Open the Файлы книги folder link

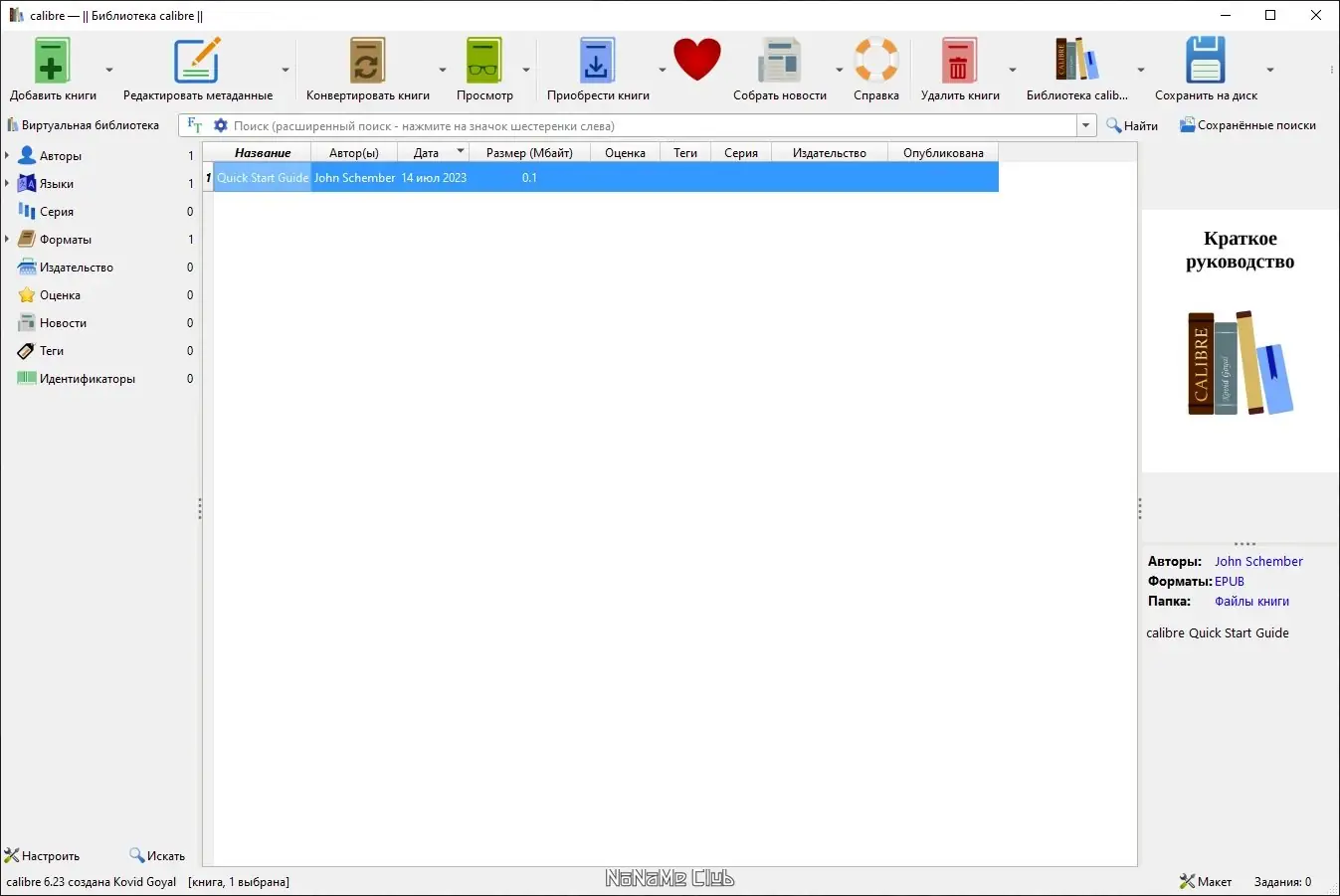(x=1251, y=602)
